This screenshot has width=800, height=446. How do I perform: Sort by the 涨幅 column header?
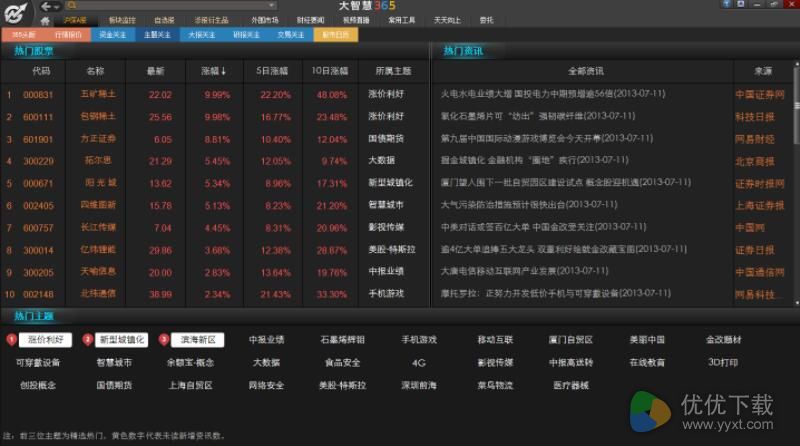214,71
